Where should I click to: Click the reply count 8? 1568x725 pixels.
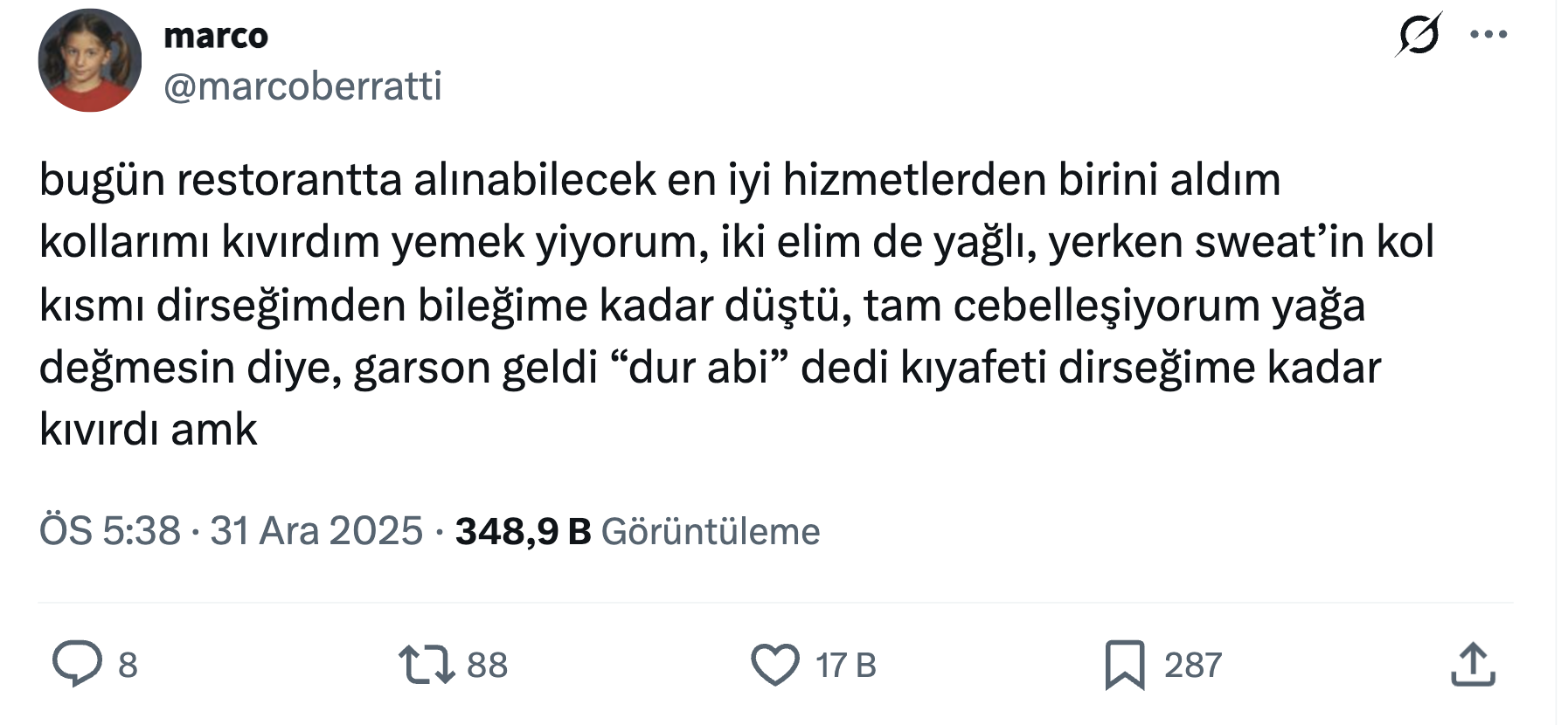coord(128,666)
